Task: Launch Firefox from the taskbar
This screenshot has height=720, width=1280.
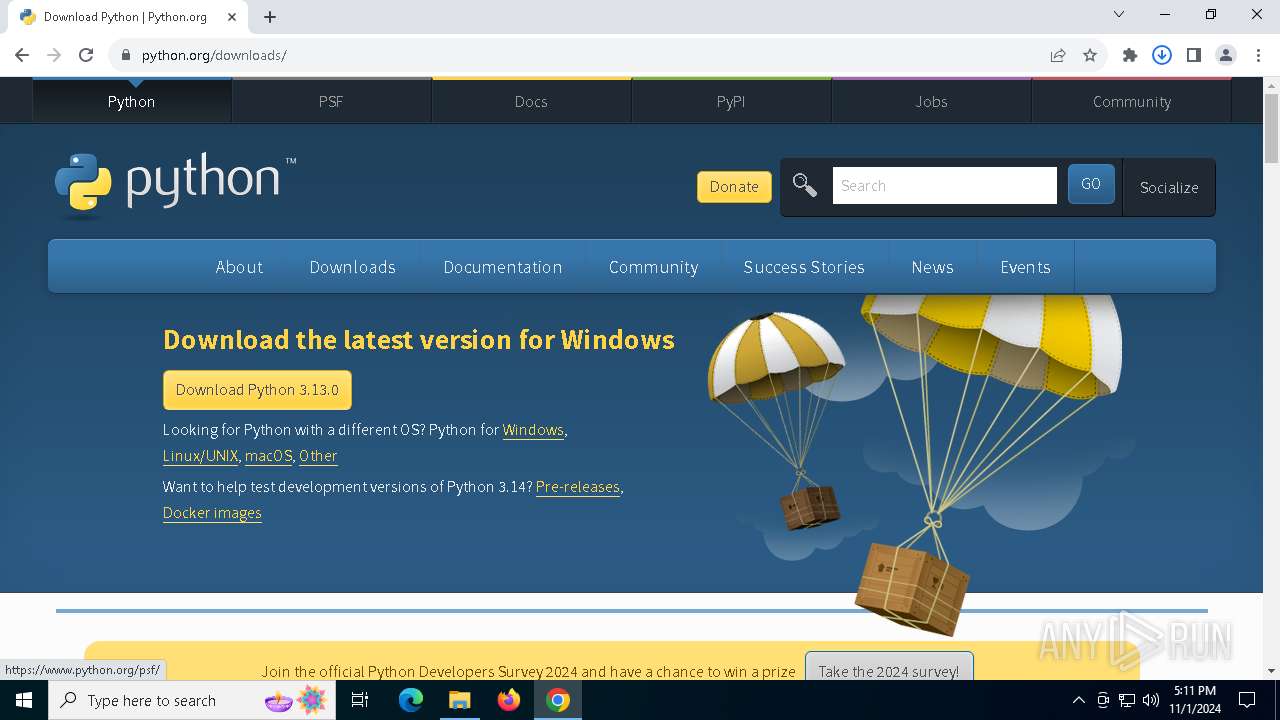Action: [x=509, y=700]
